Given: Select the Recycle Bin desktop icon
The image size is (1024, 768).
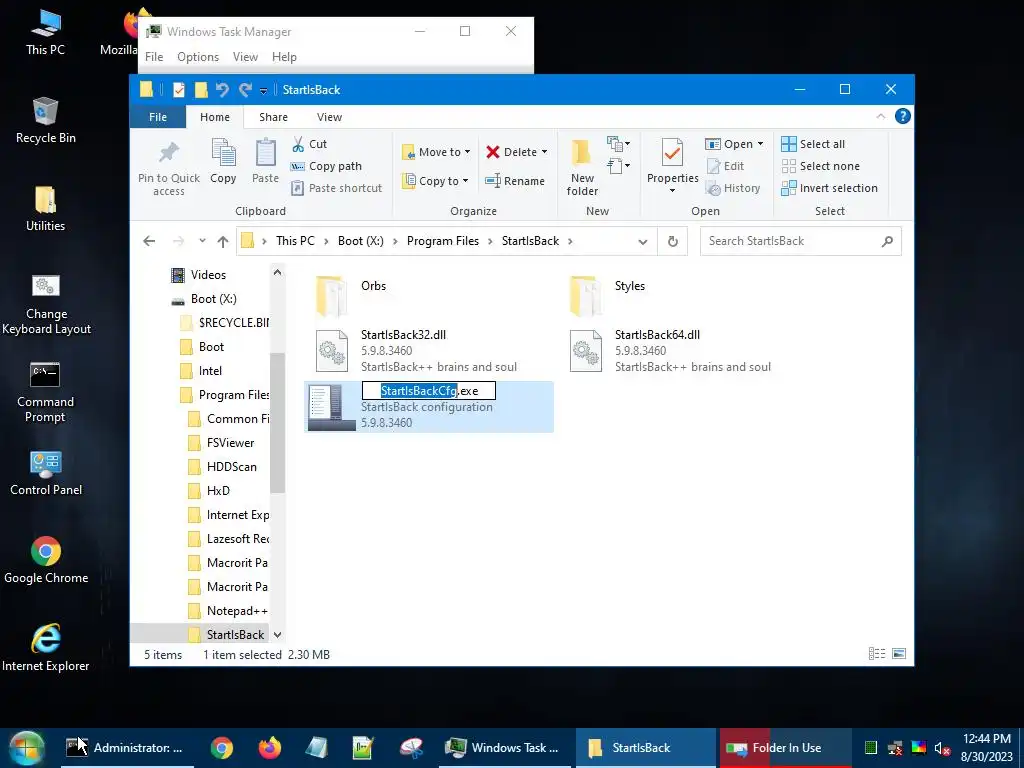Looking at the screenshot, I should [45, 121].
